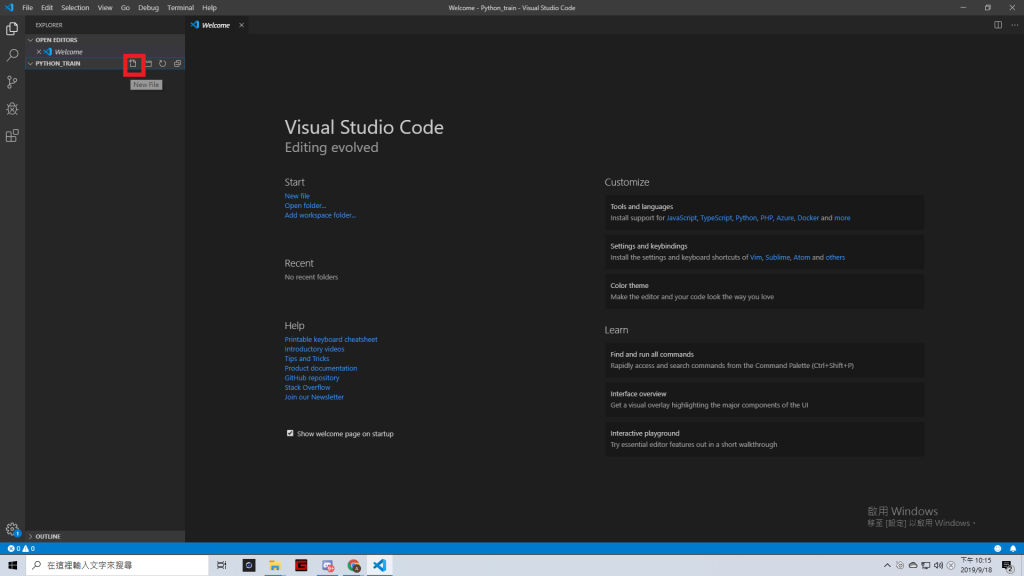Open Google Chrome from taskbar
Image resolution: width=1024 pixels, height=576 pixels.
point(354,566)
